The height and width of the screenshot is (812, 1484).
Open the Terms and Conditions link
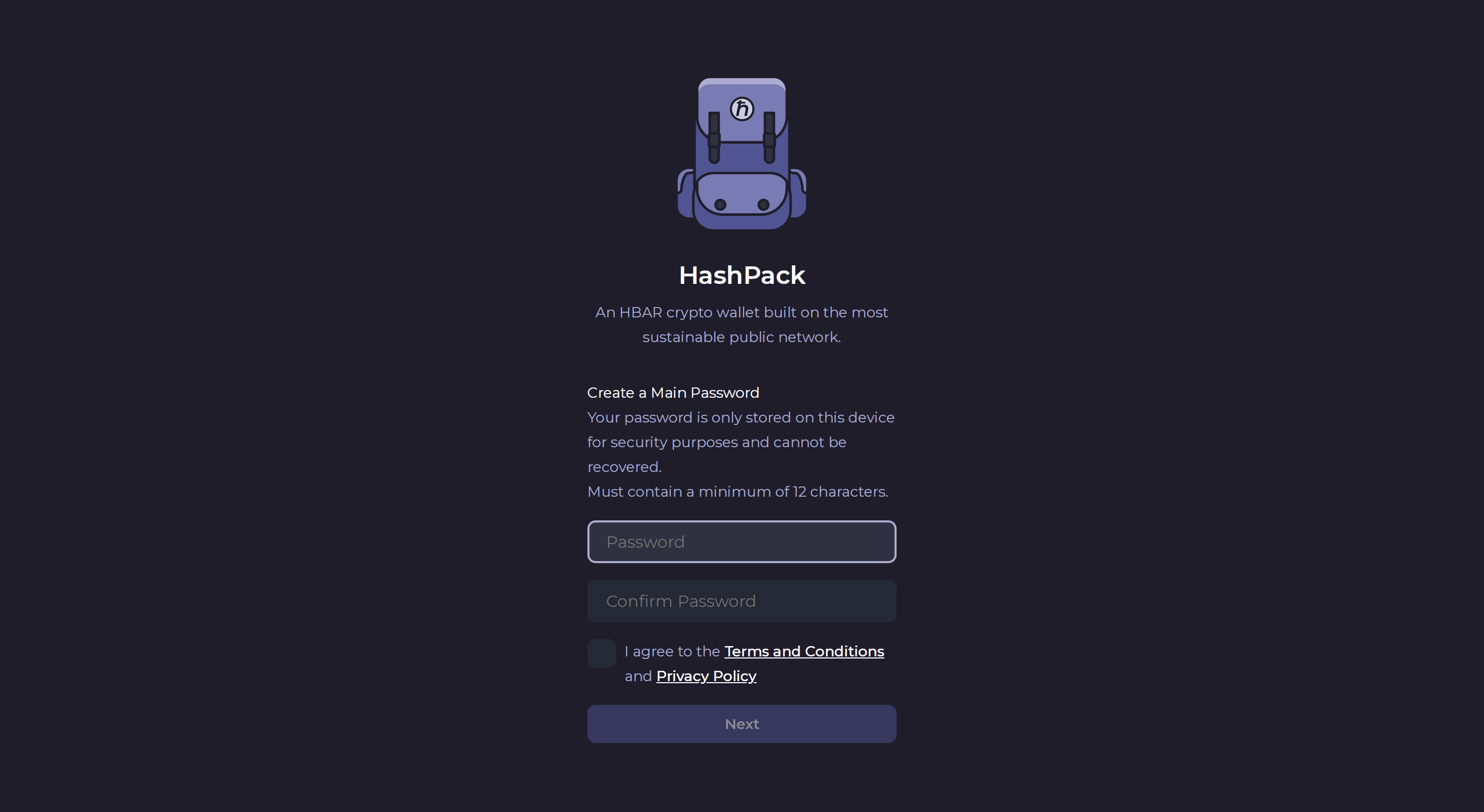tap(804, 651)
